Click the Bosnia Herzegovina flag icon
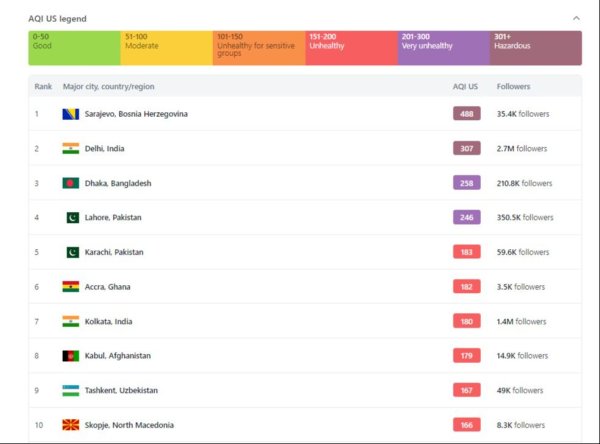 (x=71, y=114)
